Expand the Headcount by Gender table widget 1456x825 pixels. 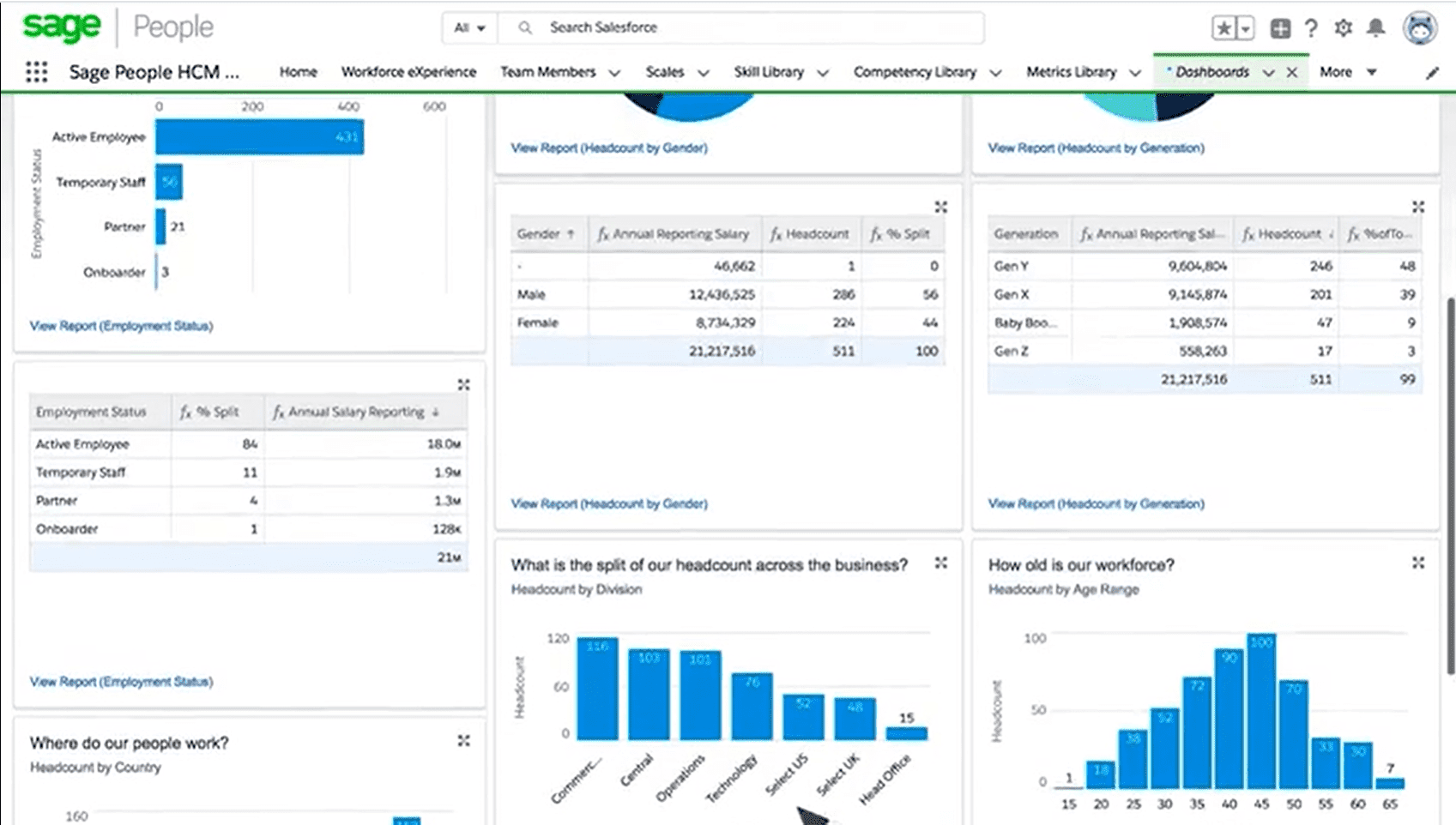pyautogui.click(x=941, y=207)
